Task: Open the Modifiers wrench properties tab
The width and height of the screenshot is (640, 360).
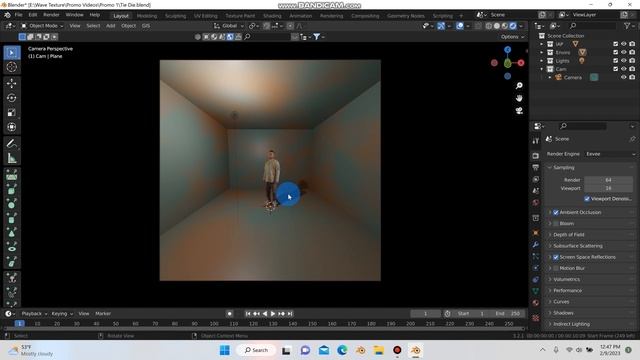Action: [x=536, y=244]
